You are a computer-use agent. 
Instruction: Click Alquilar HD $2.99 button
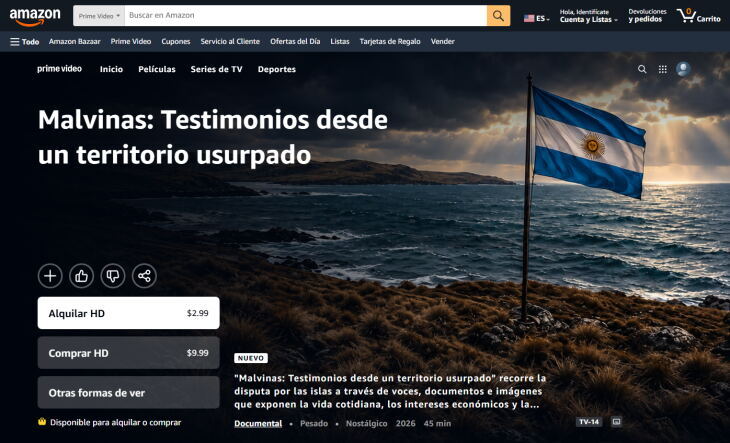(128, 313)
